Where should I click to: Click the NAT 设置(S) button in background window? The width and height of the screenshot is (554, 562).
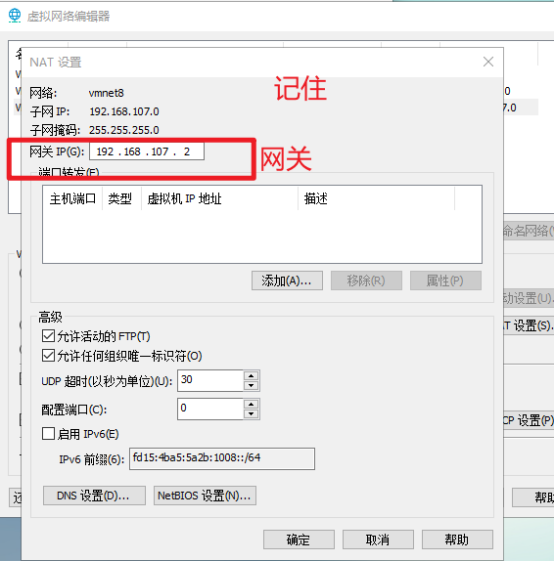(x=529, y=325)
